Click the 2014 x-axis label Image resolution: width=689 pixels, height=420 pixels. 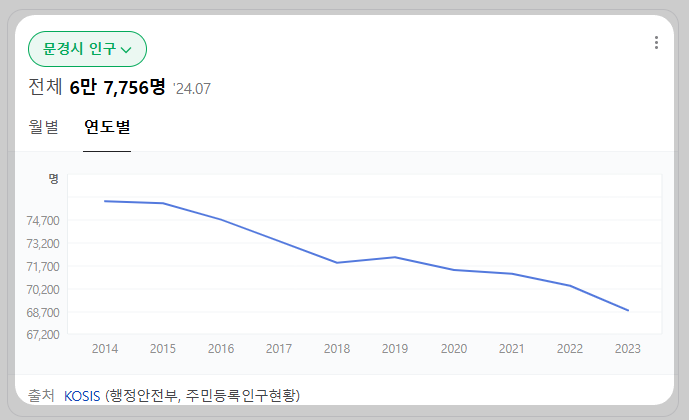coord(105,349)
